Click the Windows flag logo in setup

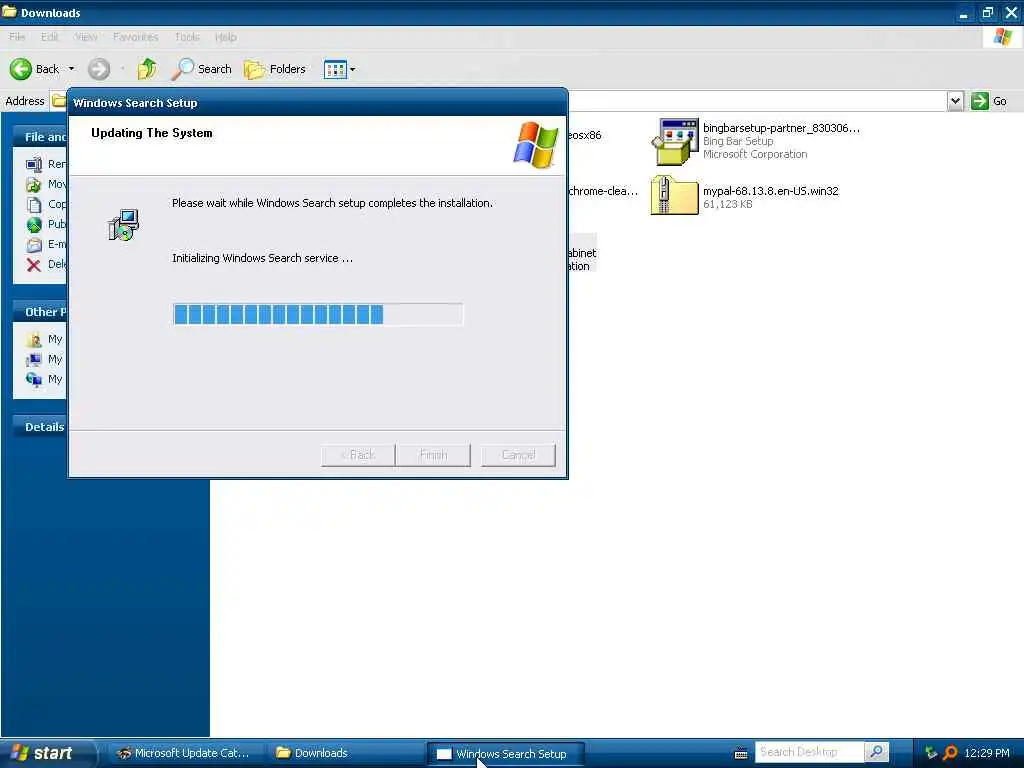click(536, 144)
